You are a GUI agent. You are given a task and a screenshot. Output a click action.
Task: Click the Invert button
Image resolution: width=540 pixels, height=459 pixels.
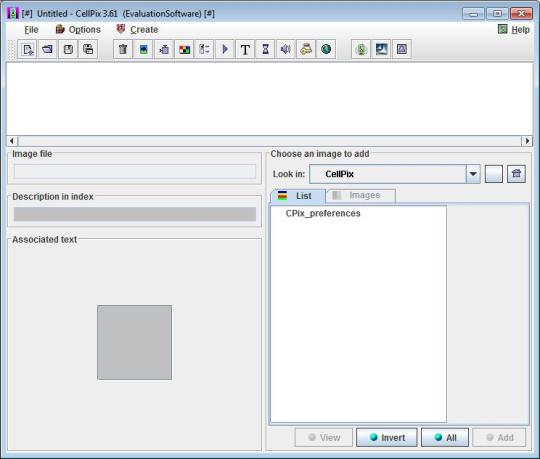[x=387, y=438]
